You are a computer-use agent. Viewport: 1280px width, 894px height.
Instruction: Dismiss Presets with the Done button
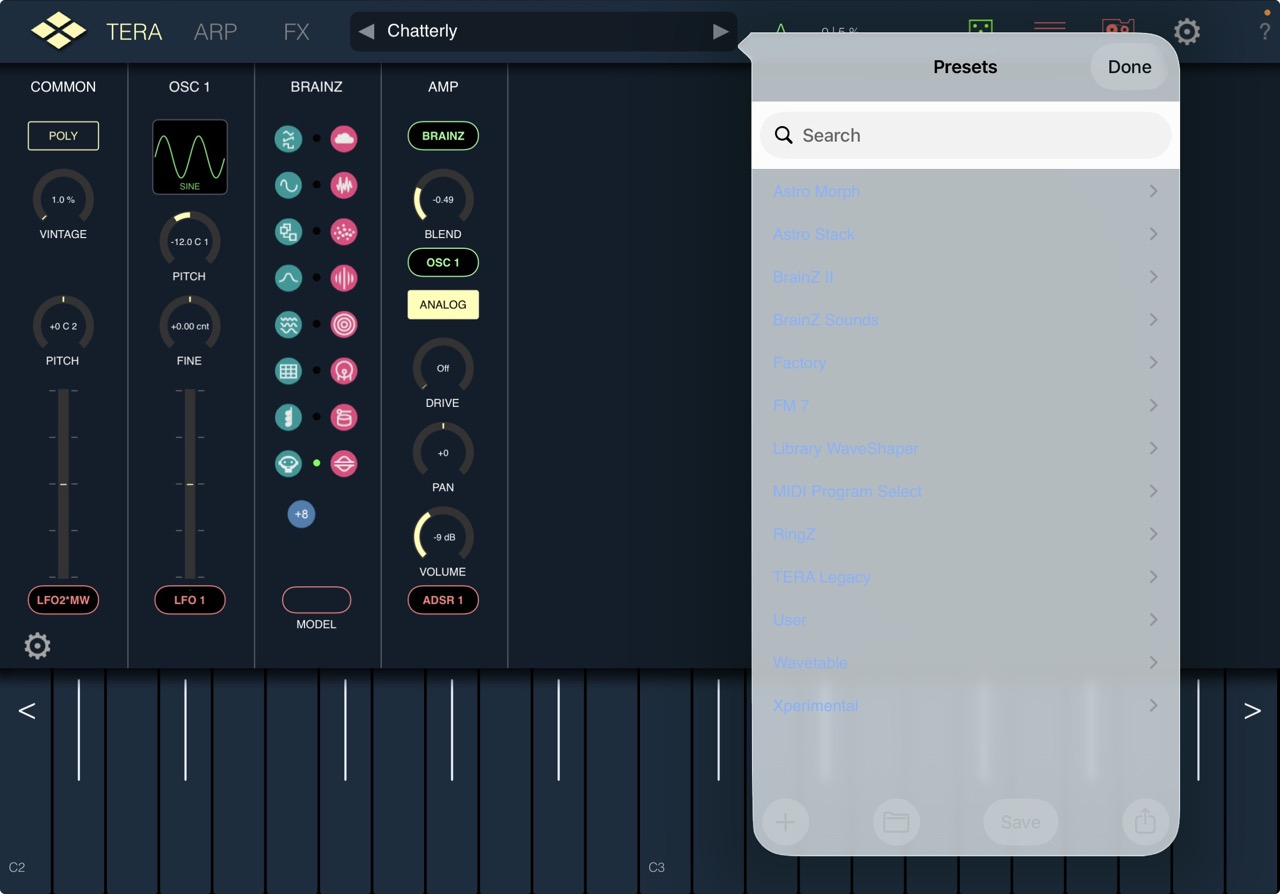tap(1130, 67)
